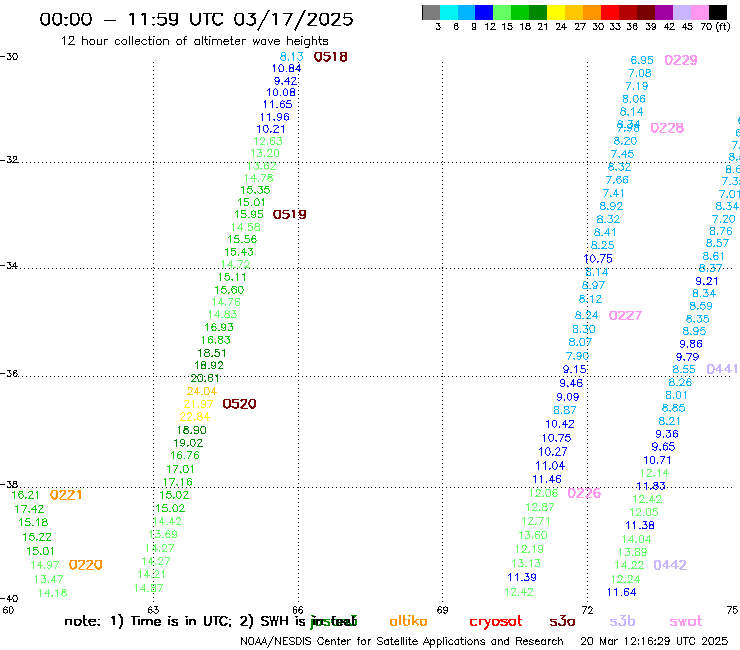Select the wave height value 8.92
Screen dimensions: 740x650
pos(611,206)
